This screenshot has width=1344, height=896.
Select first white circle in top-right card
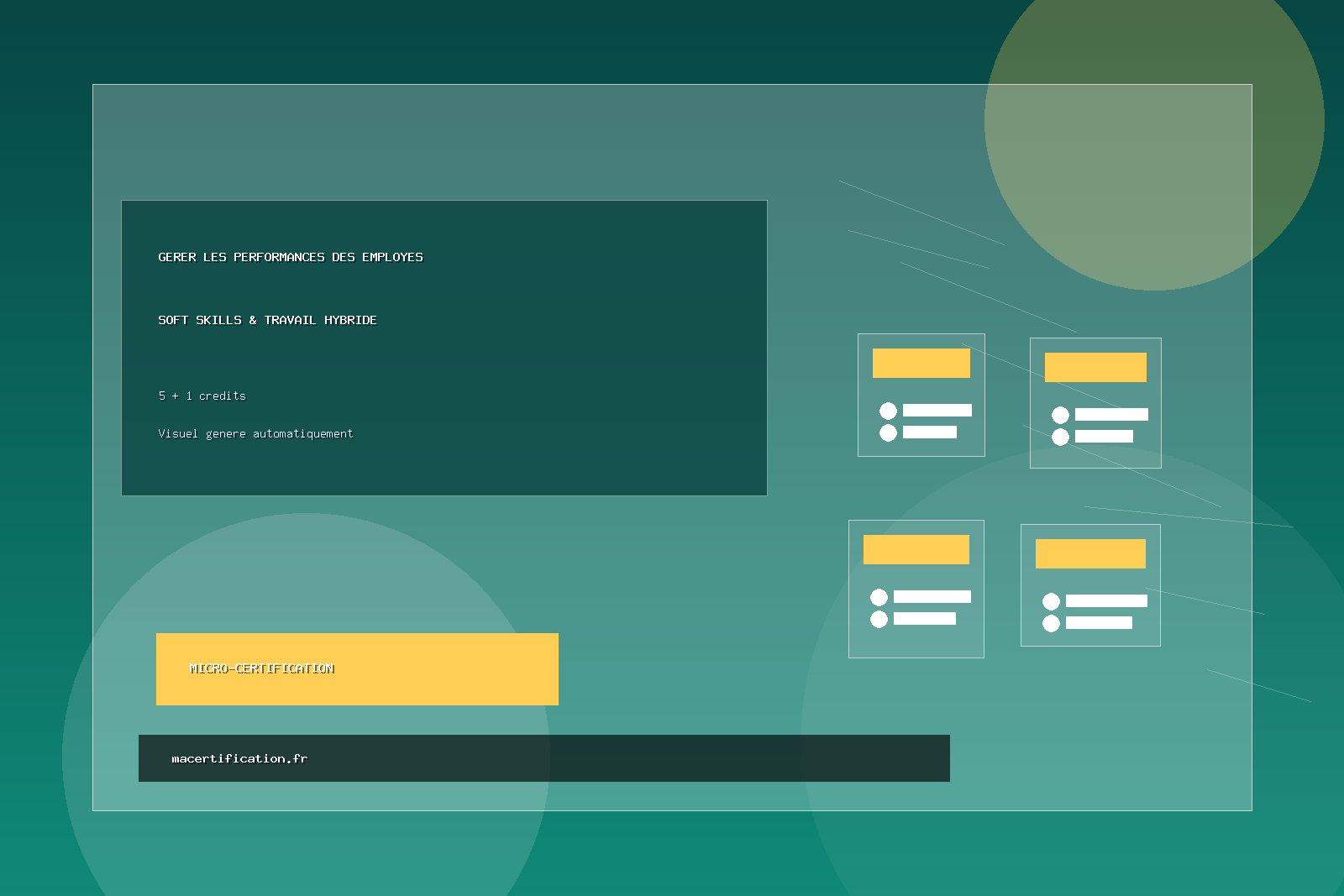pyautogui.click(x=1060, y=415)
